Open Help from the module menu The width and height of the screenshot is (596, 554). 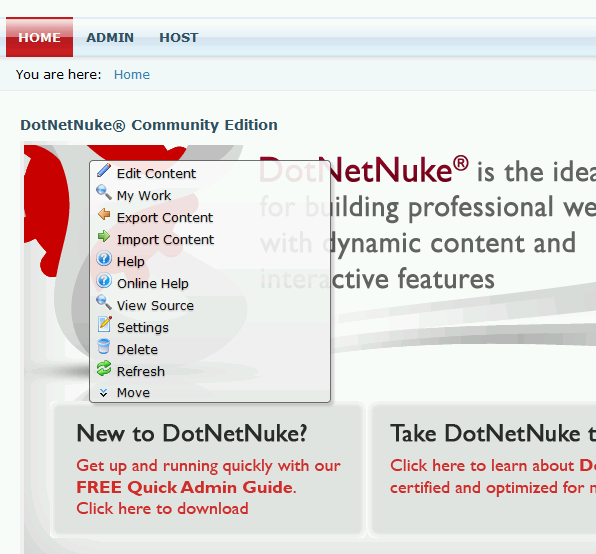[131, 262]
